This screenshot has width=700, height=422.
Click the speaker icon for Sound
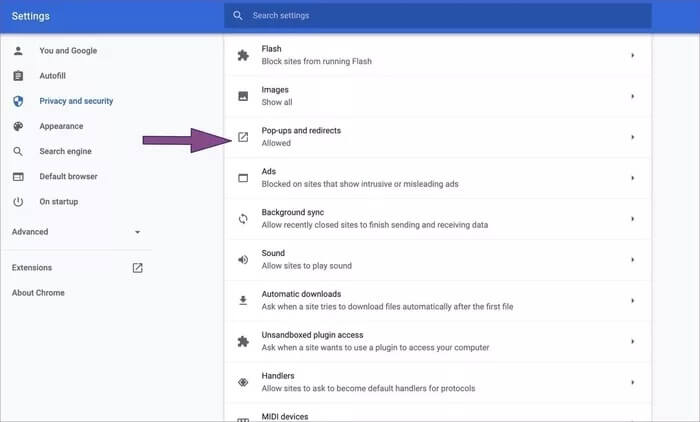[243, 259]
